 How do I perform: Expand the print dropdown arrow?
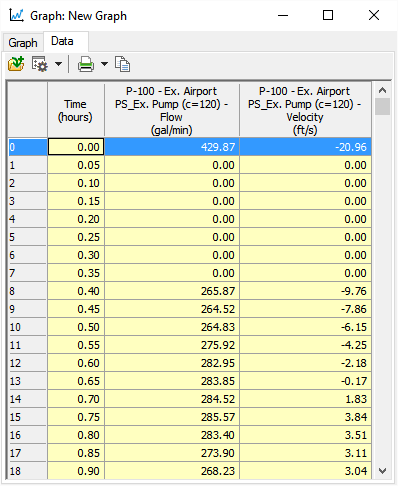[104, 64]
